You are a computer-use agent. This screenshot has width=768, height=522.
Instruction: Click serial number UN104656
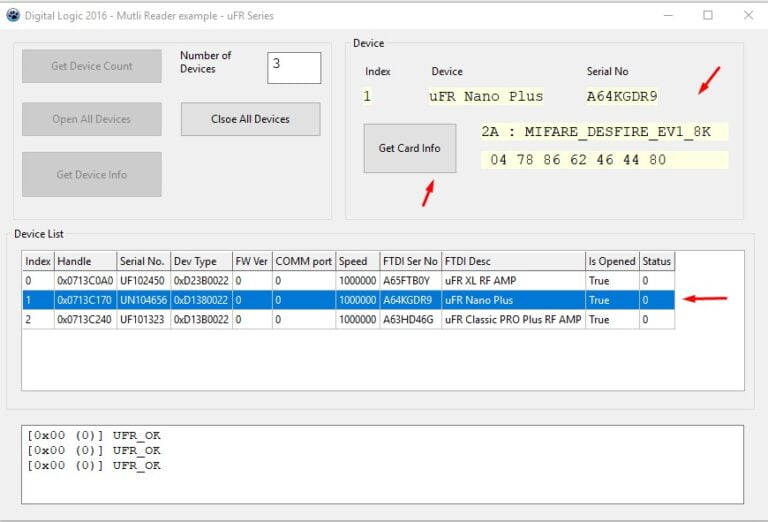click(144, 300)
